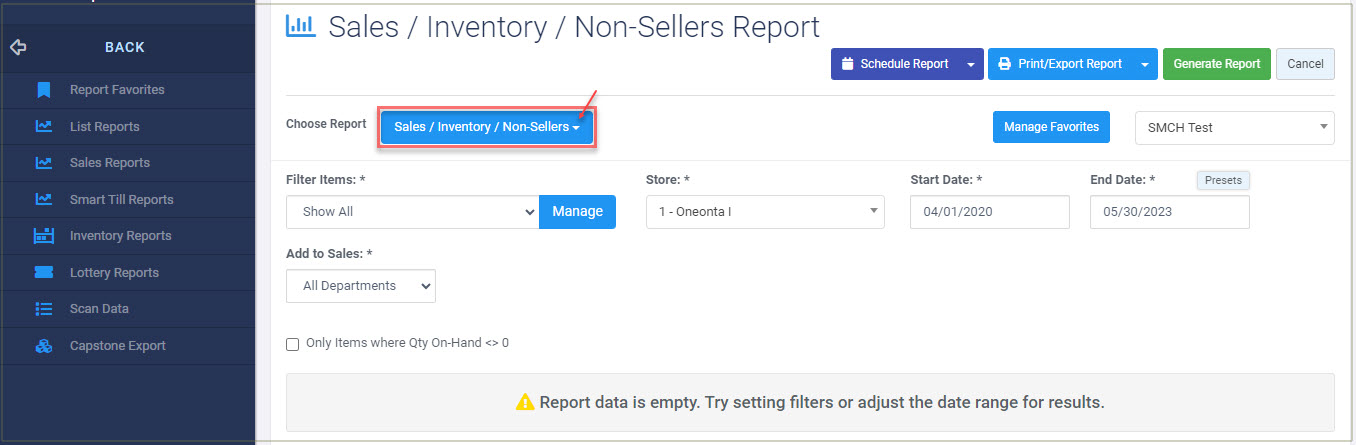Expand the Print/Export Report dropdown arrow
Viewport: 1356px width, 445px height.
(1144, 64)
